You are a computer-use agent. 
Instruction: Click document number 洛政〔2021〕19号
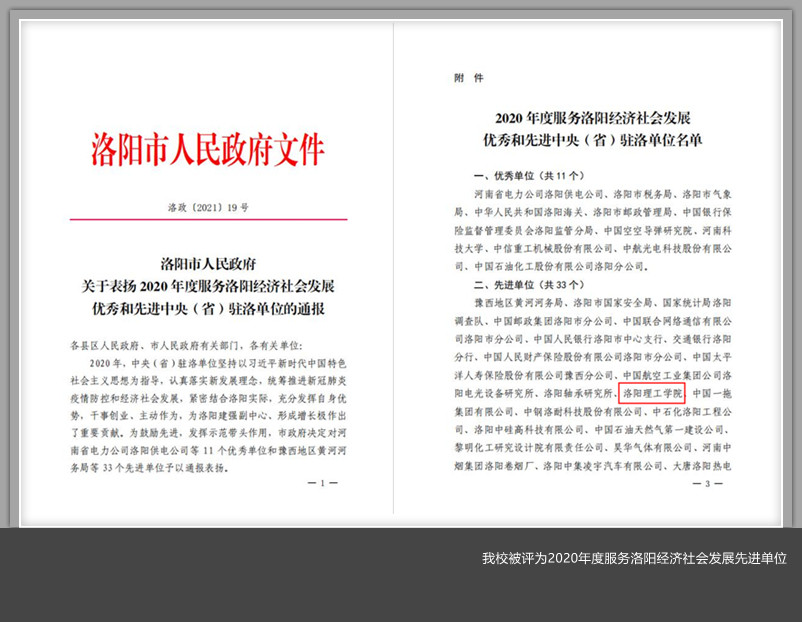tap(208, 207)
